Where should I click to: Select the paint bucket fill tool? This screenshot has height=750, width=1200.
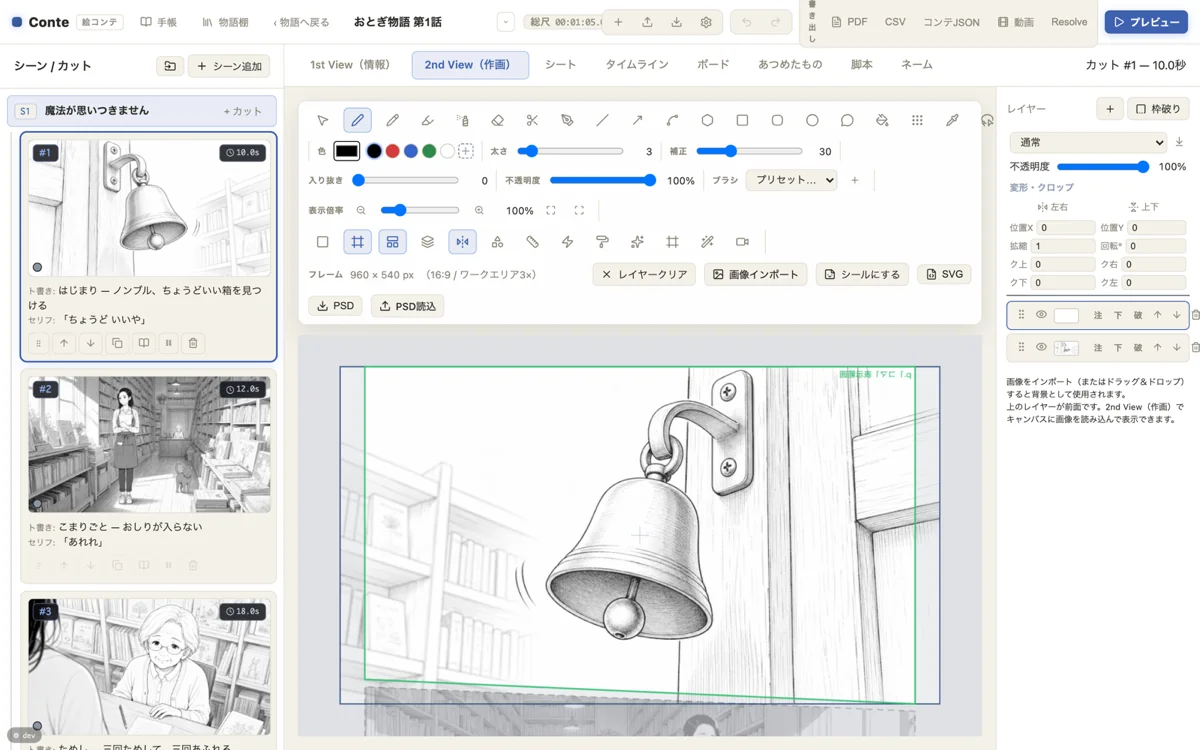tap(882, 120)
